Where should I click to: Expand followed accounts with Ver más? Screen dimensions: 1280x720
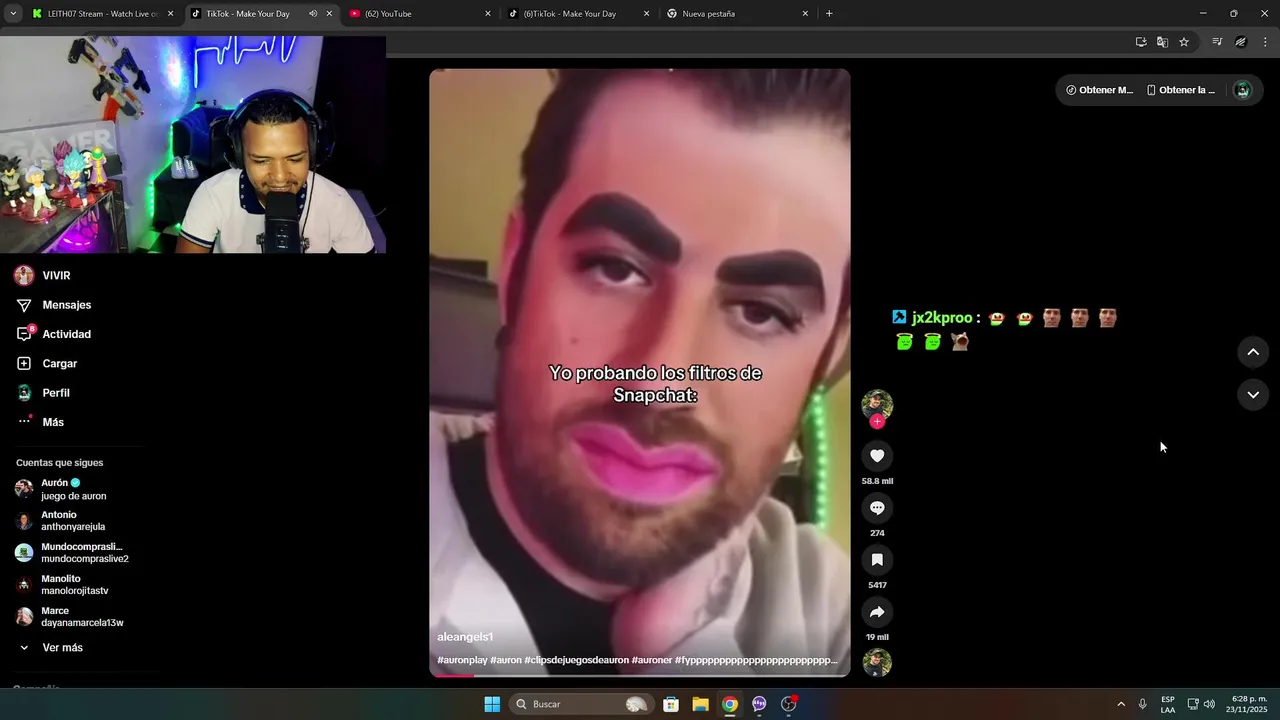pos(62,648)
